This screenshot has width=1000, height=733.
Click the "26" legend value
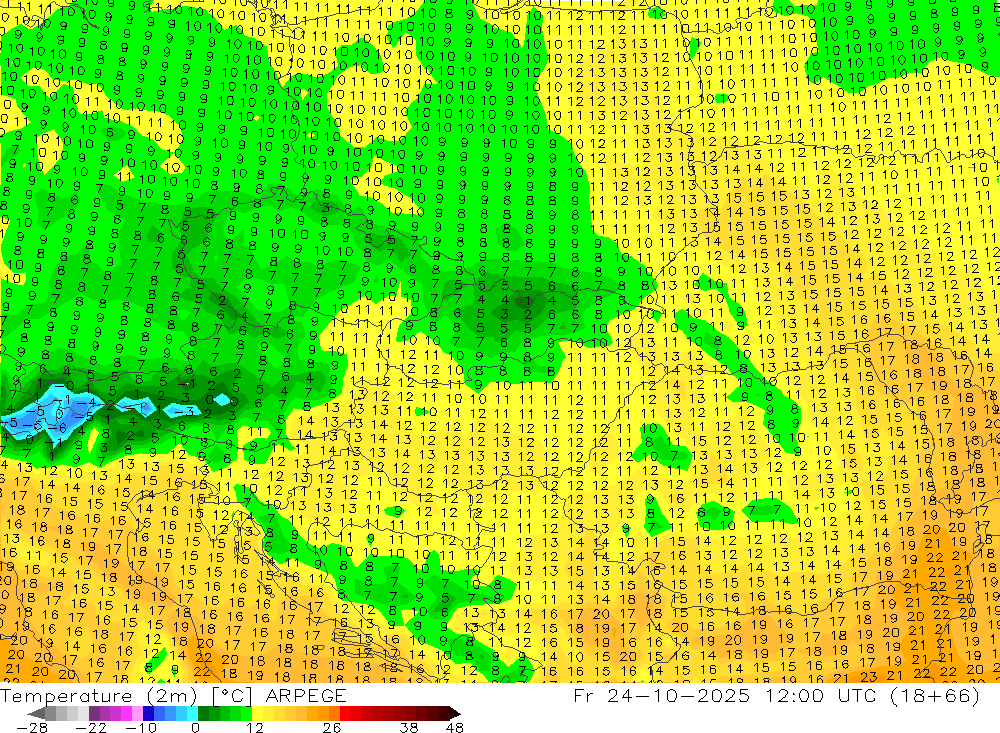point(332,727)
